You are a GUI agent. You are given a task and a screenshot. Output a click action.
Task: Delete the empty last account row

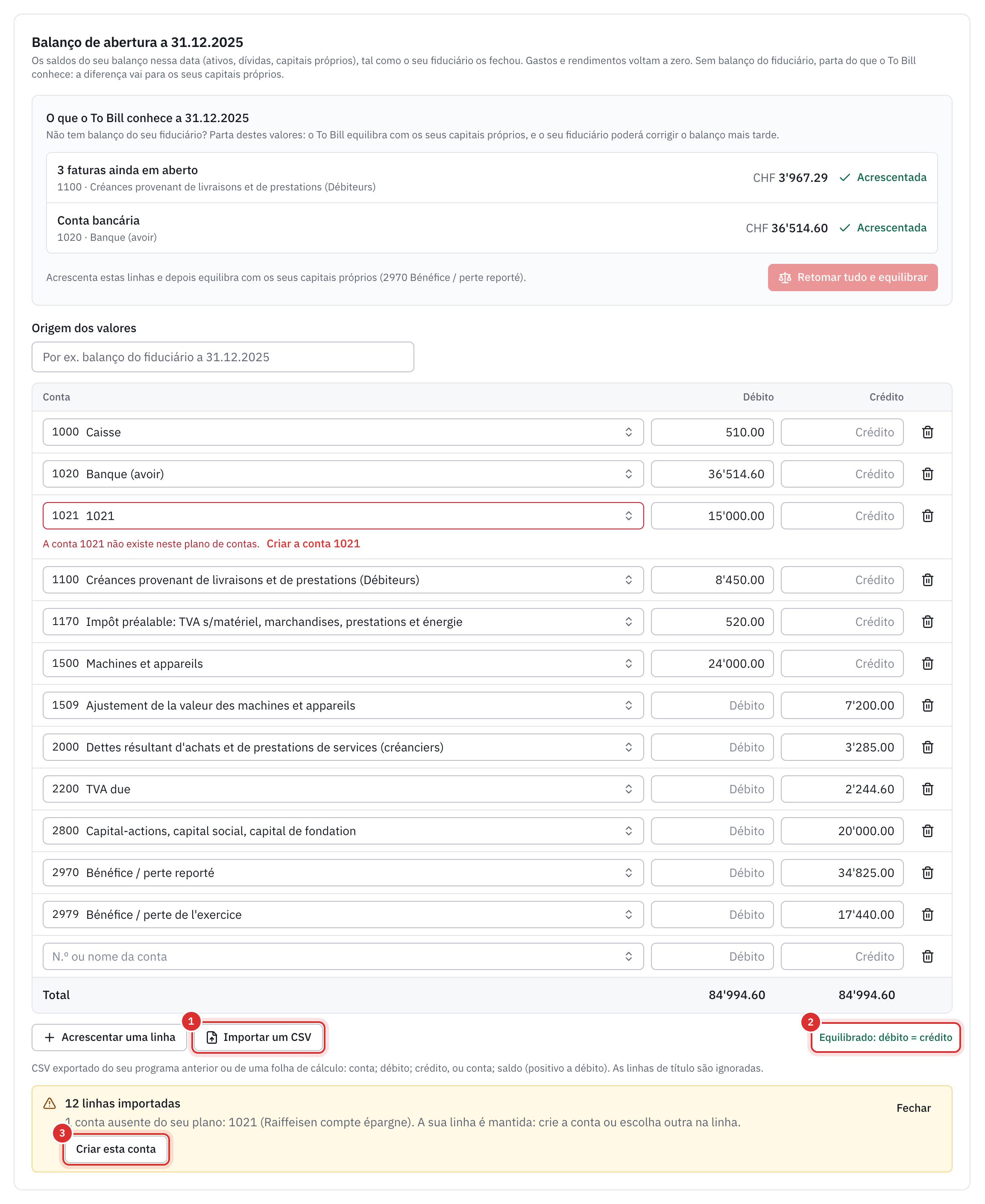[x=927, y=957]
